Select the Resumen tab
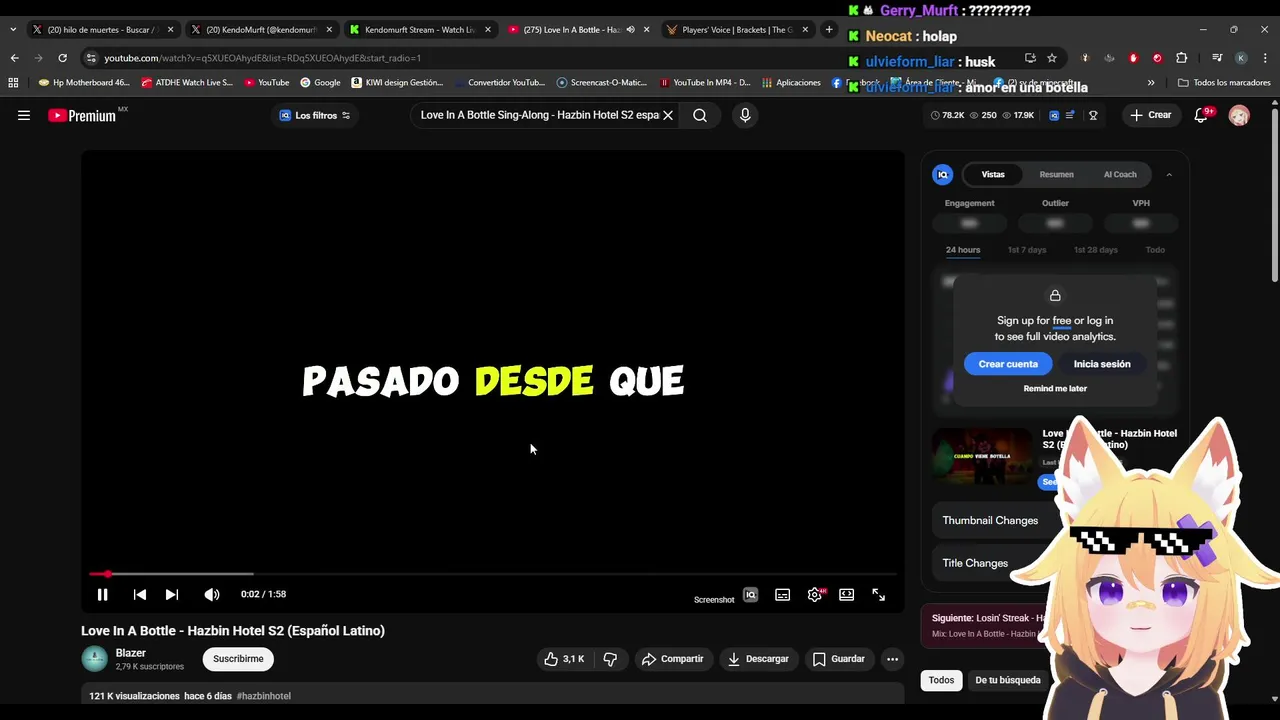1280x720 pixels. coord(1056,174)
